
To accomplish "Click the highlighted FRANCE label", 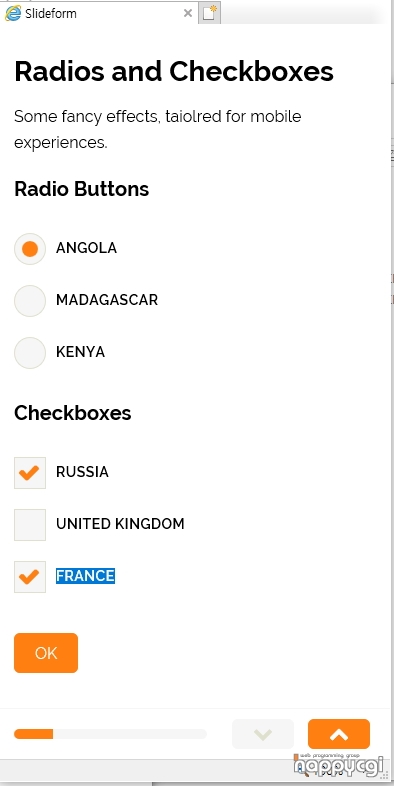I will (x=85, y=575).
